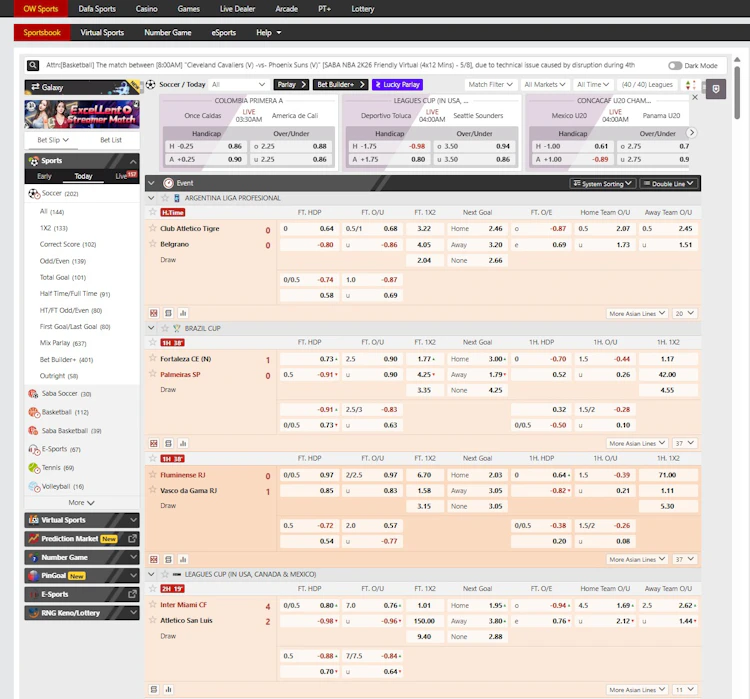The width and height of the screenshot is (750, 699).
Task: Show More sports in sidebar
Action: 81,503
